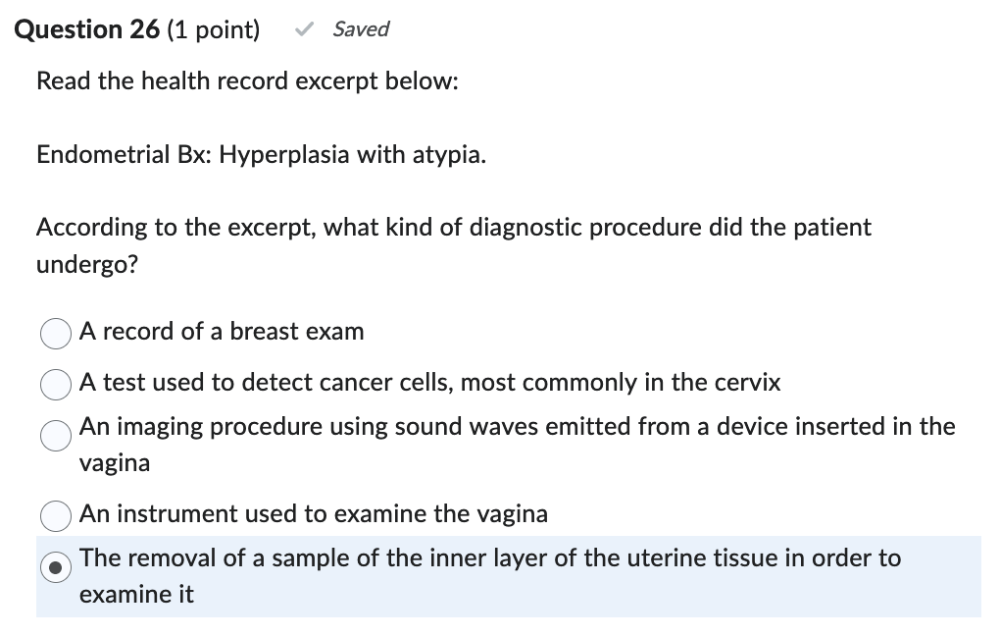Click the "An imaging procedure using sound waves" answer text

pos(516,427)
